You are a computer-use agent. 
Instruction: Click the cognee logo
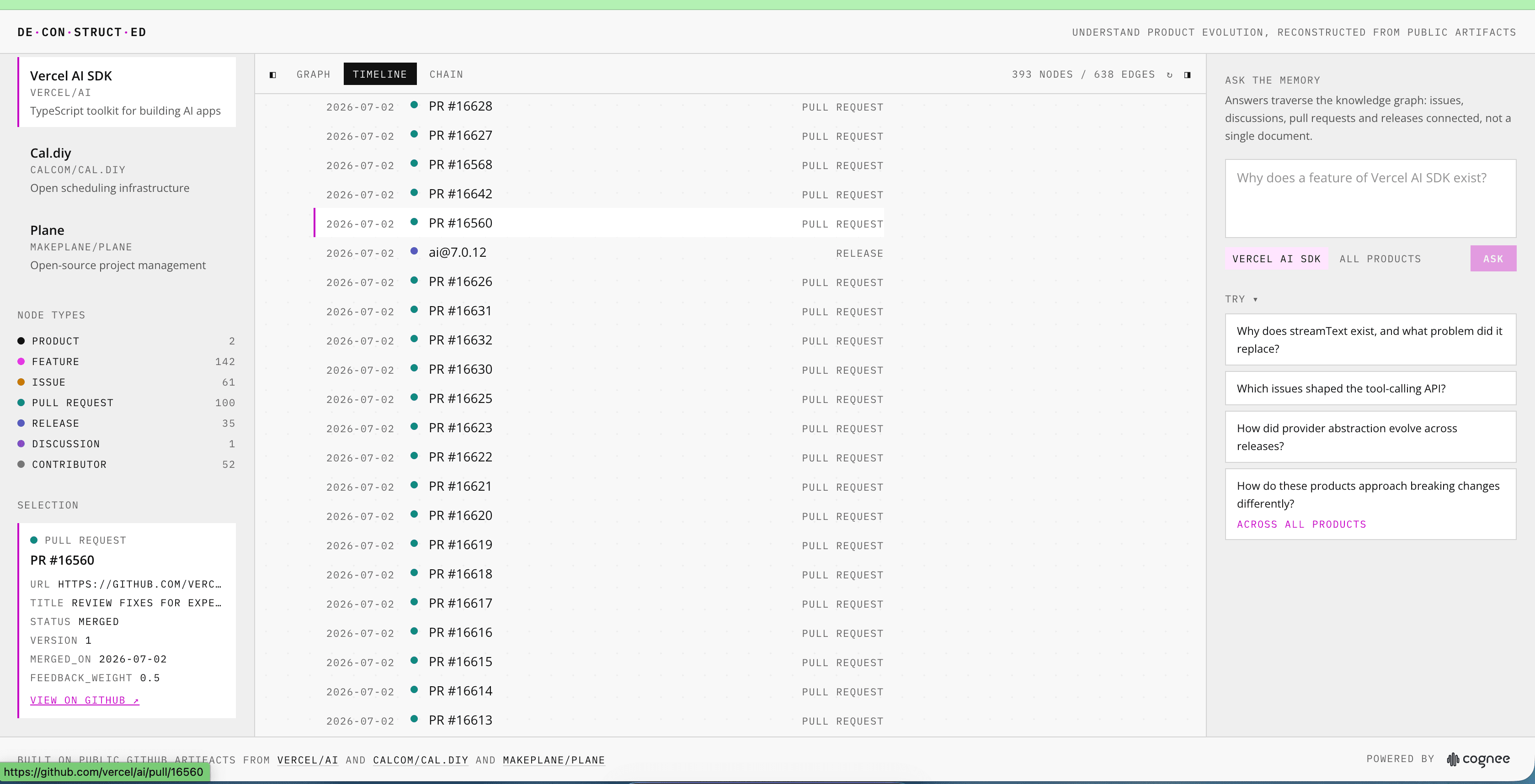coord(1478,759)
